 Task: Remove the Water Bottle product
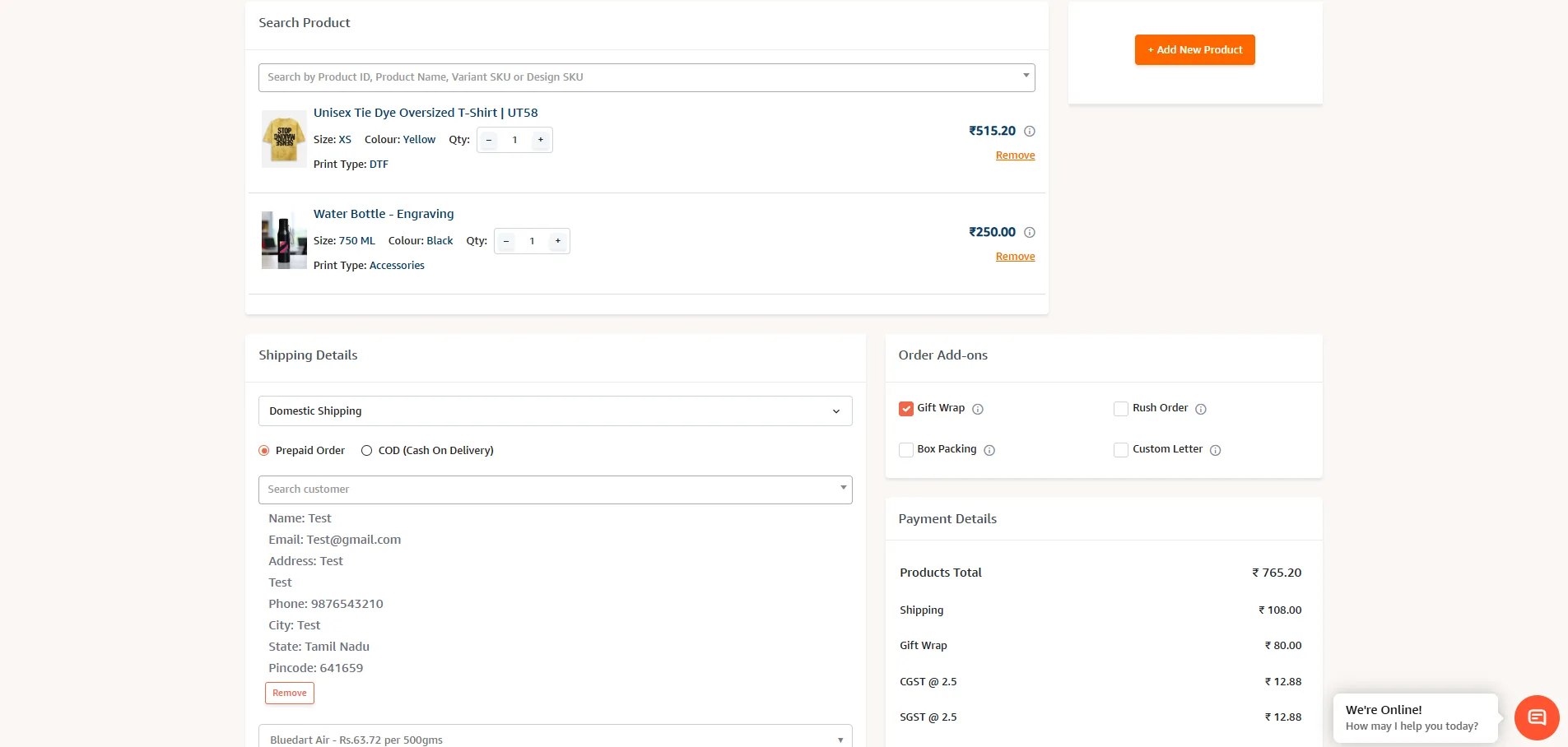coord(1016,257)
